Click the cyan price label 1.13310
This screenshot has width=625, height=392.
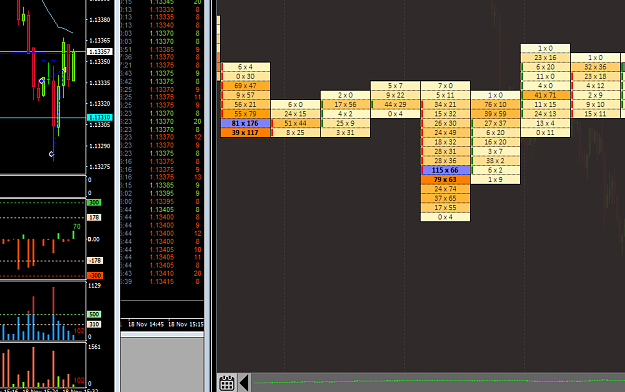tap(100, 118)
